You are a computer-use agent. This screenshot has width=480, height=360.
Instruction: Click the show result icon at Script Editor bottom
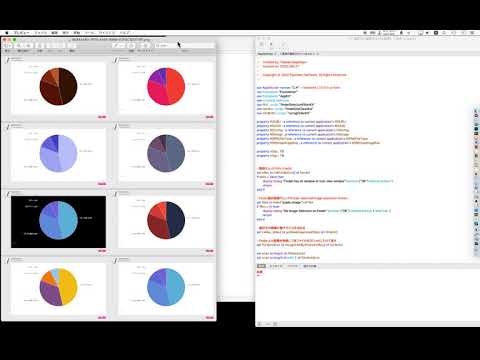click(268, 324)
